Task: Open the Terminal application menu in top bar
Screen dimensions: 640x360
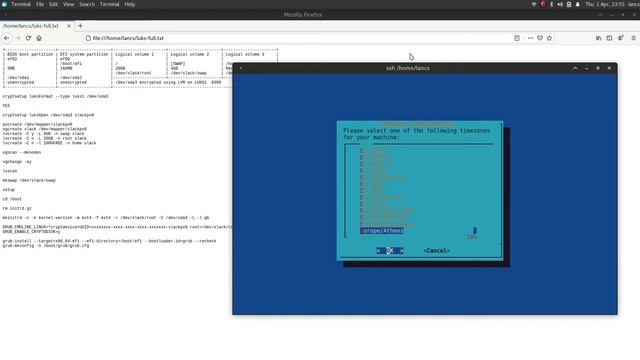Action: pos(20,4)
